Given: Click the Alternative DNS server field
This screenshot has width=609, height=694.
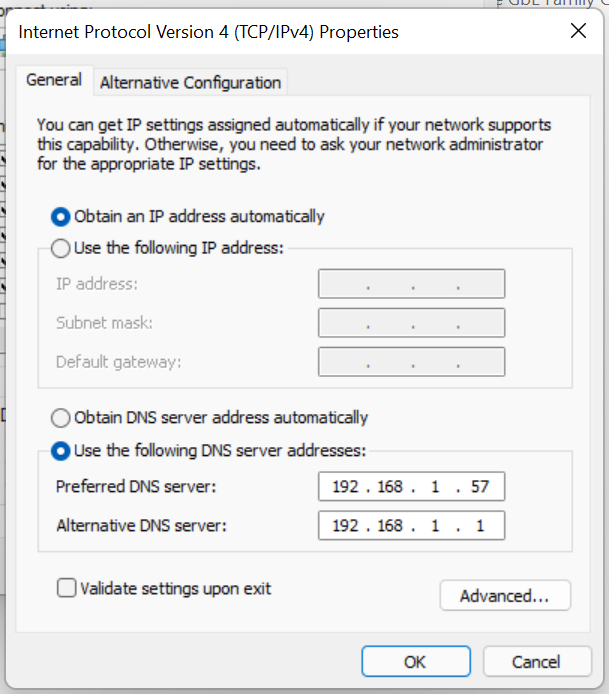Looking at the screenshot, I should coord(411,525).
